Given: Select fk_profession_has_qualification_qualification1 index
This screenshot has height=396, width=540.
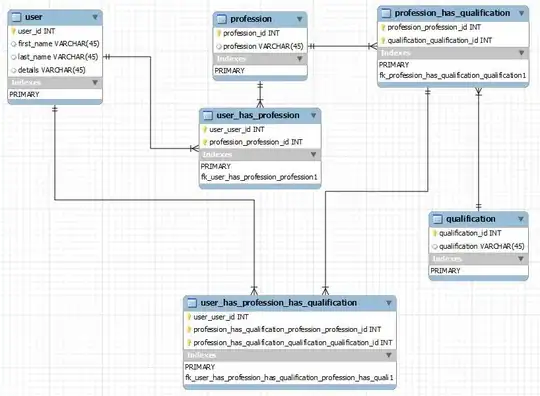Looking at the screenshot, I should [453, 75].
